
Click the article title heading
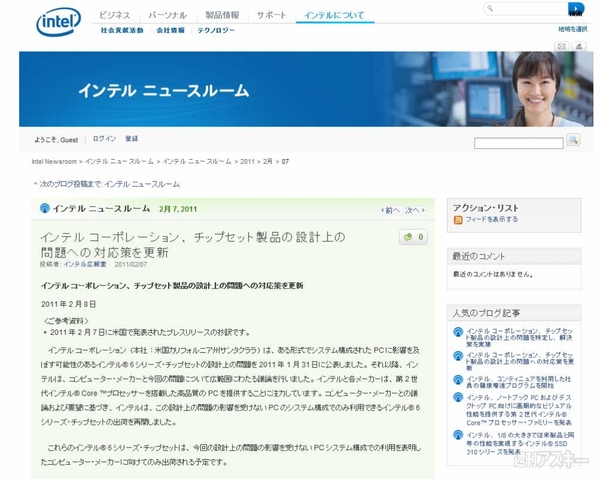192,244
